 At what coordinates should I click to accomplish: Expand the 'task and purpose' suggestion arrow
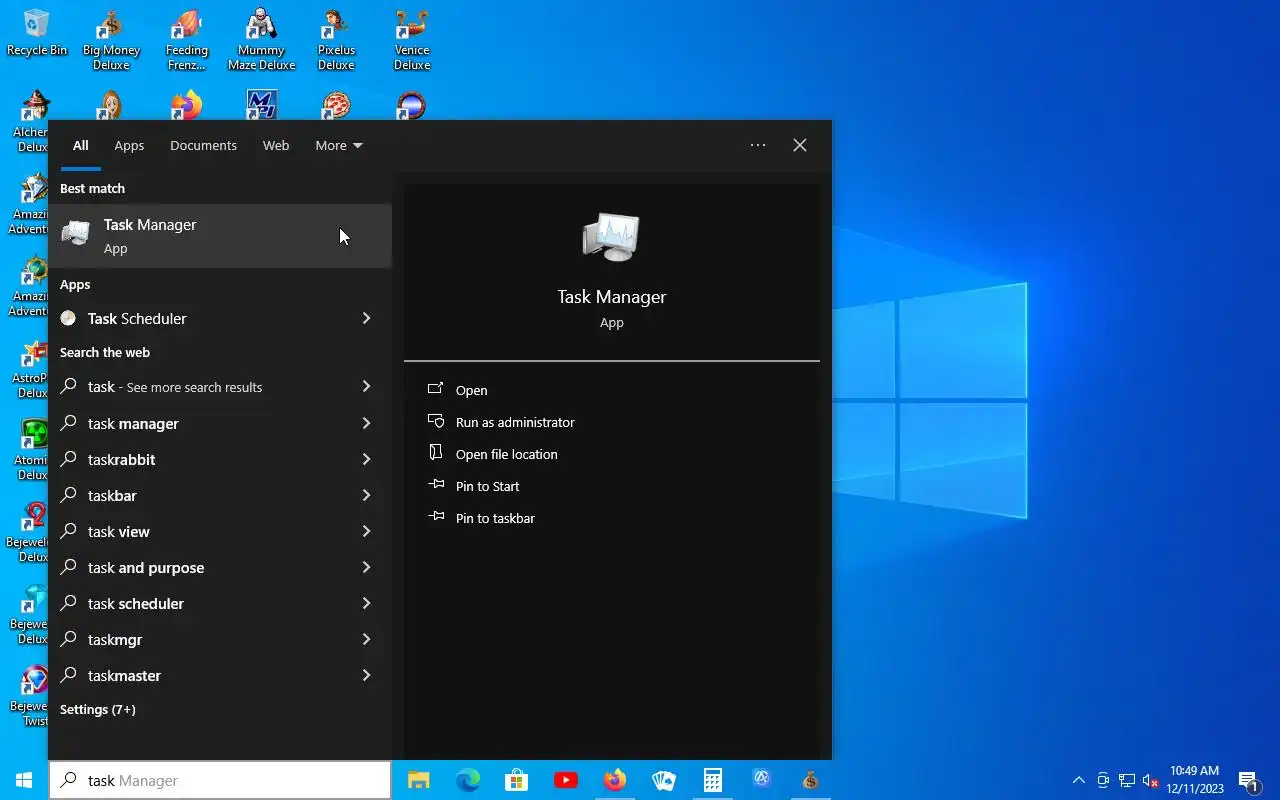(367, 567)
